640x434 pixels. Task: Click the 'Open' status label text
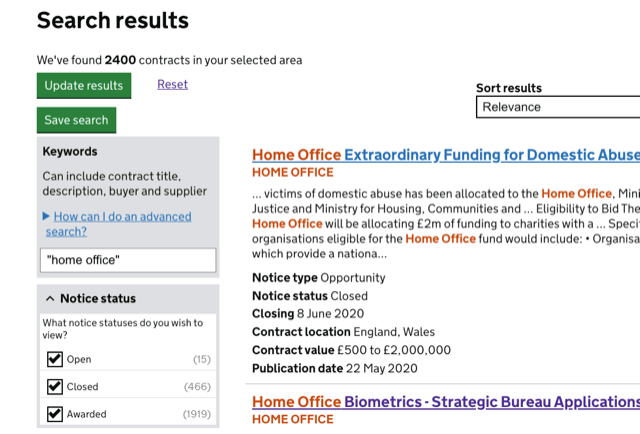[79, 360]
